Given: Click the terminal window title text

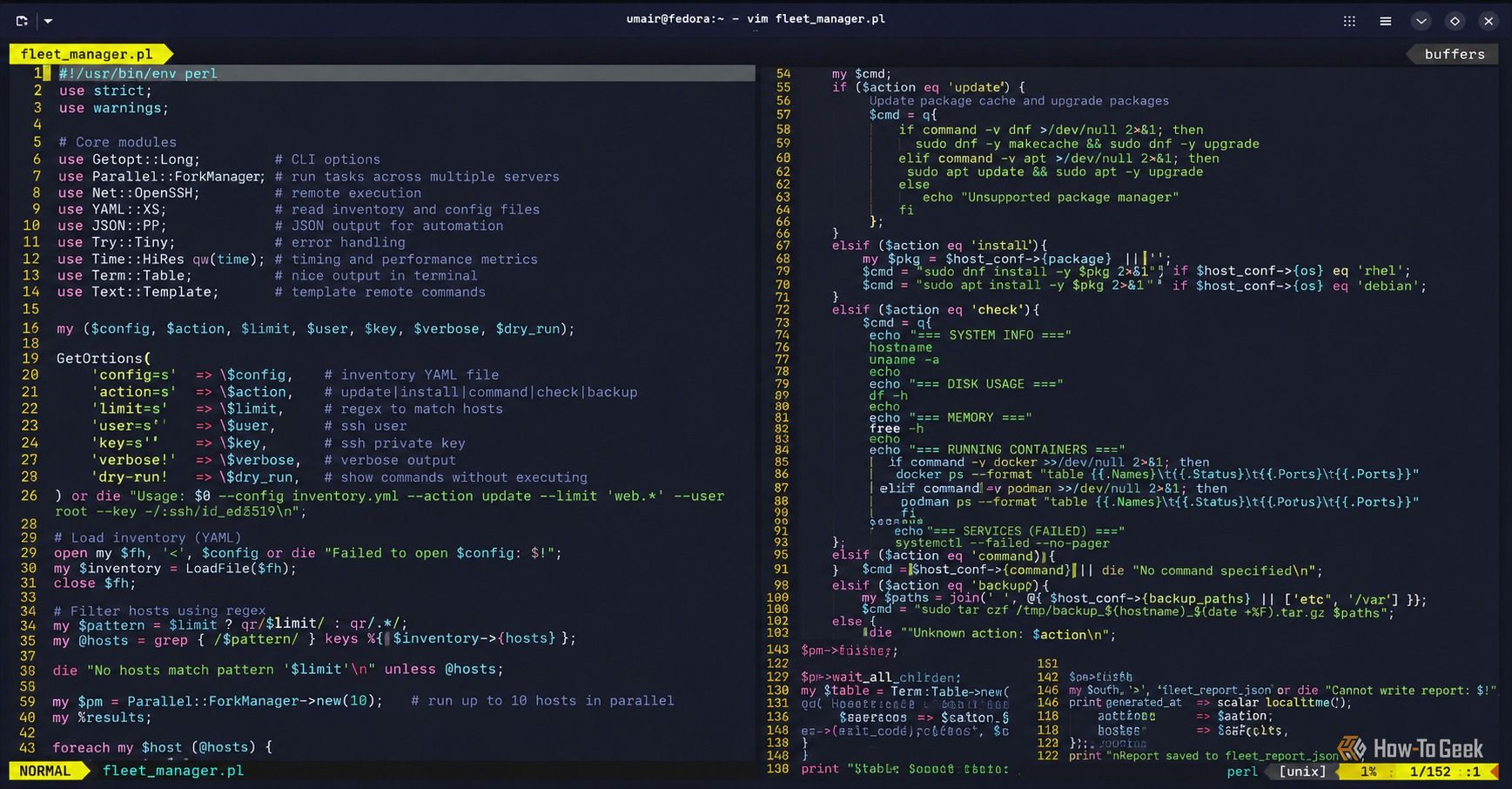Looking at the screenshot, I should click(x=756, y=18).
